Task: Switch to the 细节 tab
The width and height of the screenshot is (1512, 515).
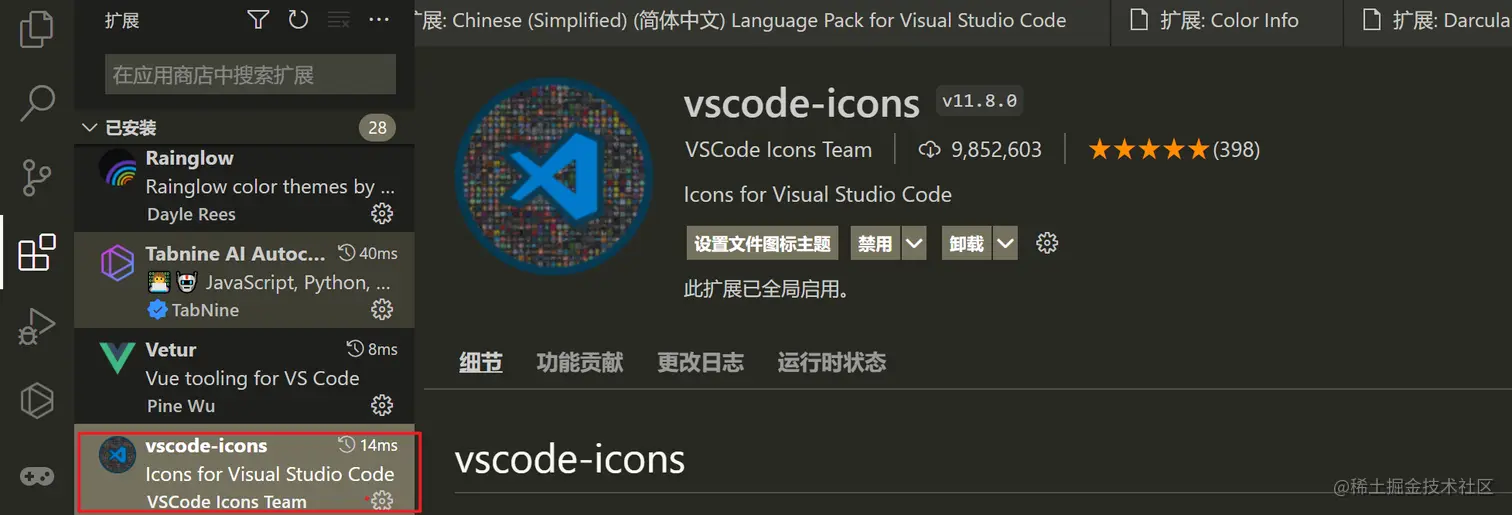Action: (481, 362)
